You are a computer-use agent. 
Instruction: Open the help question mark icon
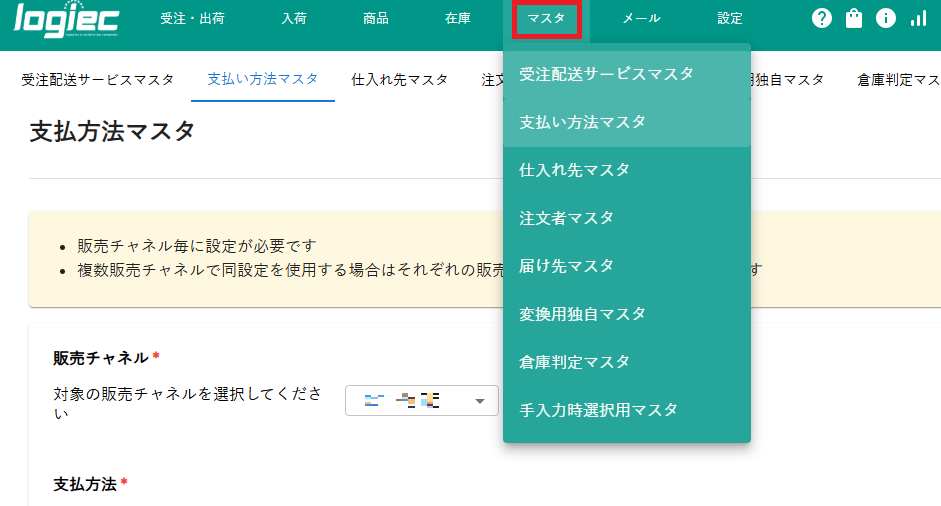click(822, 19)
